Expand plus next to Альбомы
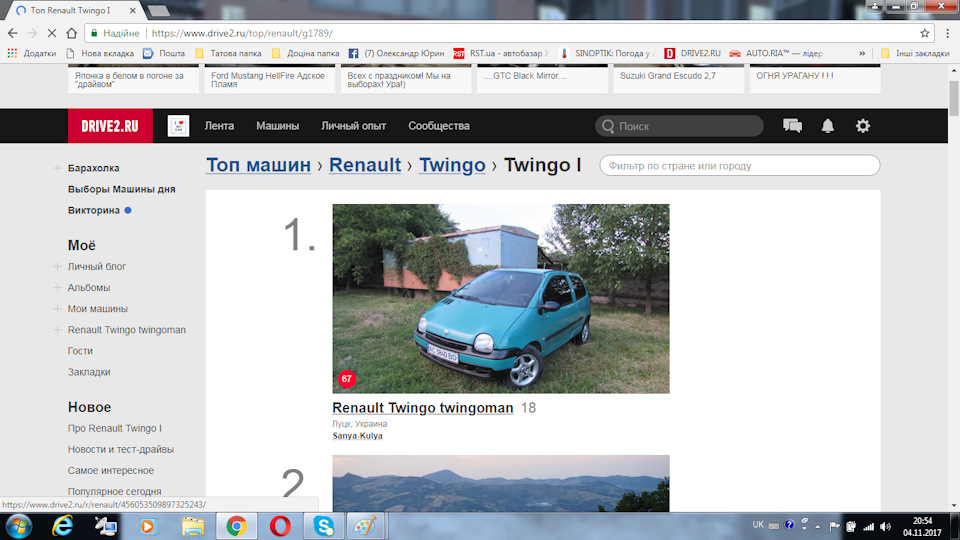 58,287
